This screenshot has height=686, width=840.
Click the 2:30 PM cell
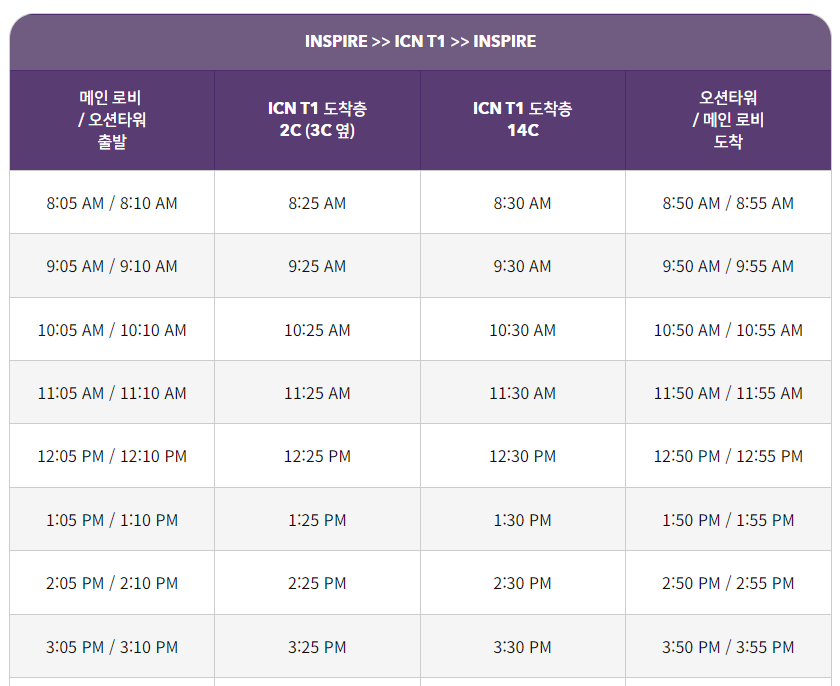click(x=523, y=583)
